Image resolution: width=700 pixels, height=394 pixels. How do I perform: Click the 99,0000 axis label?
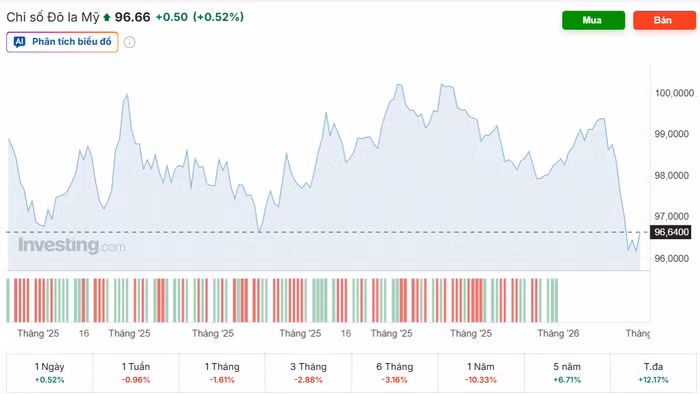coord(671,134)
